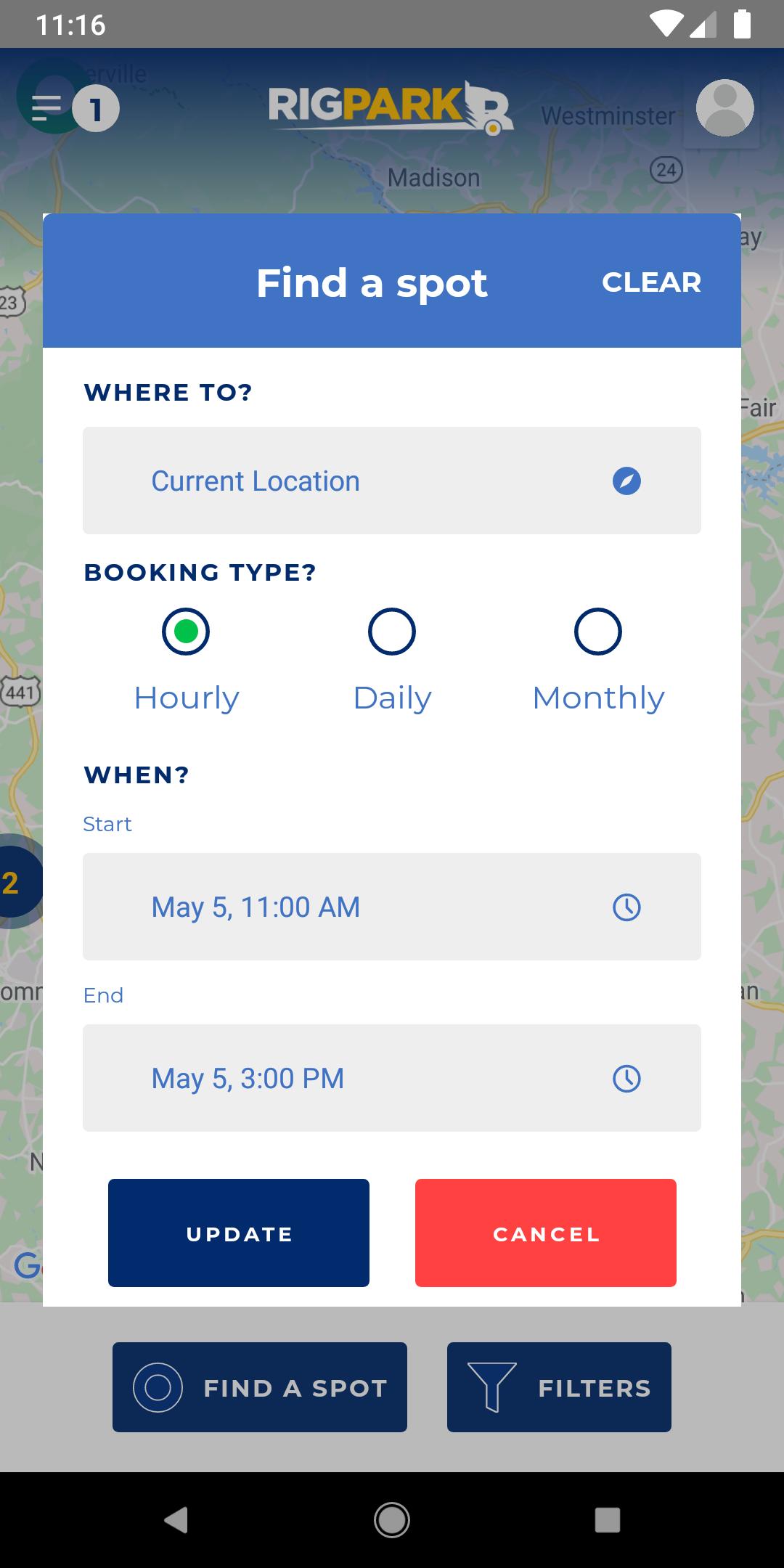Open the hamburger menu icon
The height and width of the screenshot is (1568, 784).
click(47, 107)
